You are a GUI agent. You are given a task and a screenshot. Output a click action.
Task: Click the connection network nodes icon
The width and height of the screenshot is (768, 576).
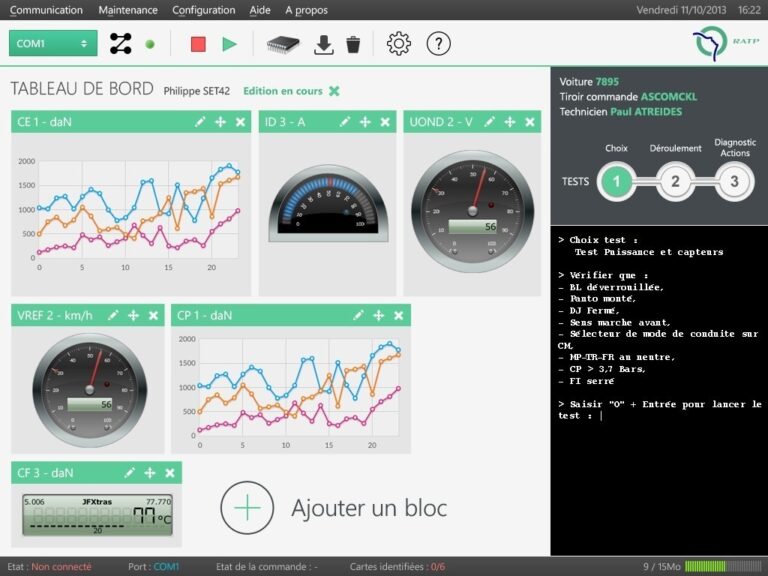pos(120,43)
